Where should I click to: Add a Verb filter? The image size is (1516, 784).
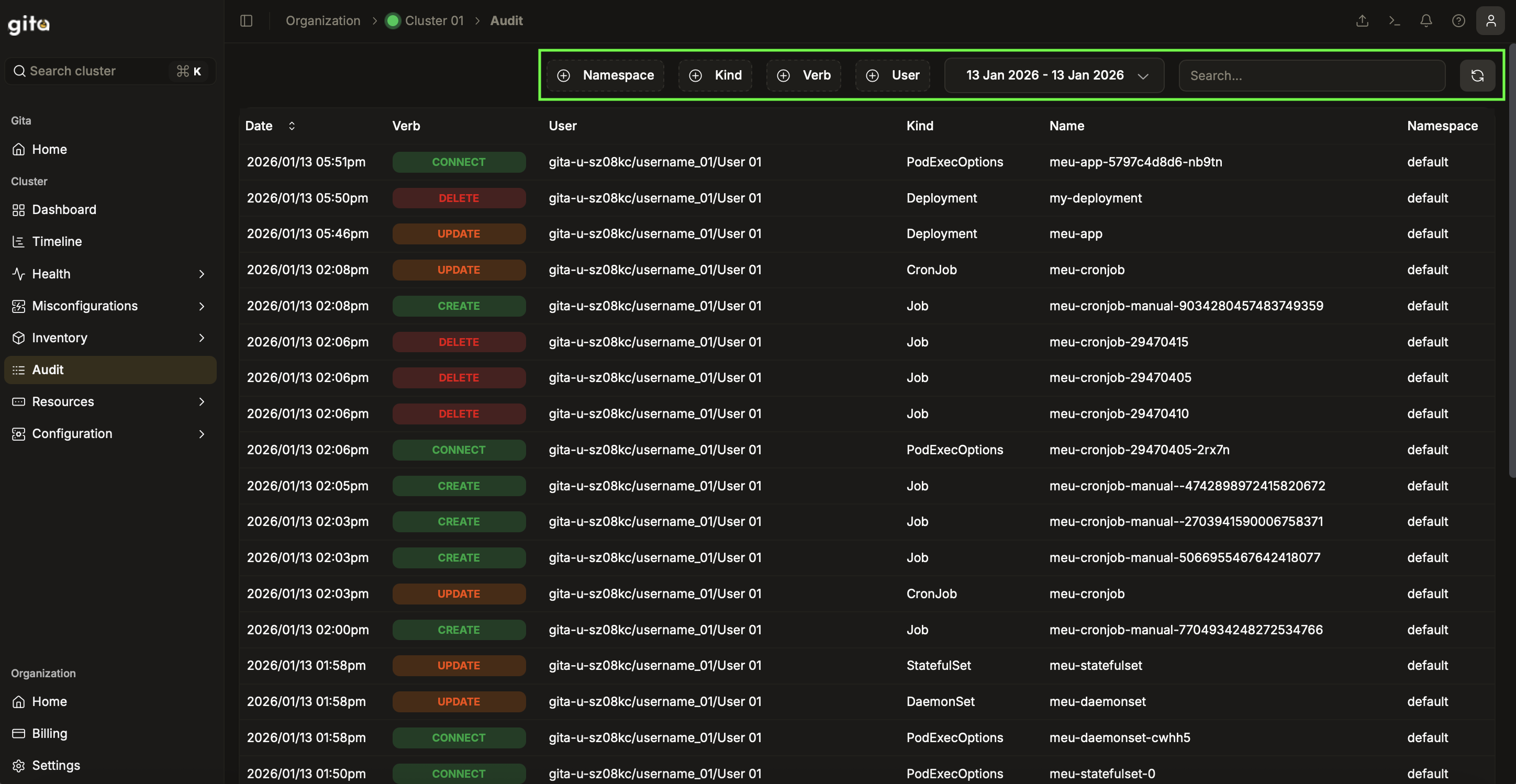click(804, 75)
